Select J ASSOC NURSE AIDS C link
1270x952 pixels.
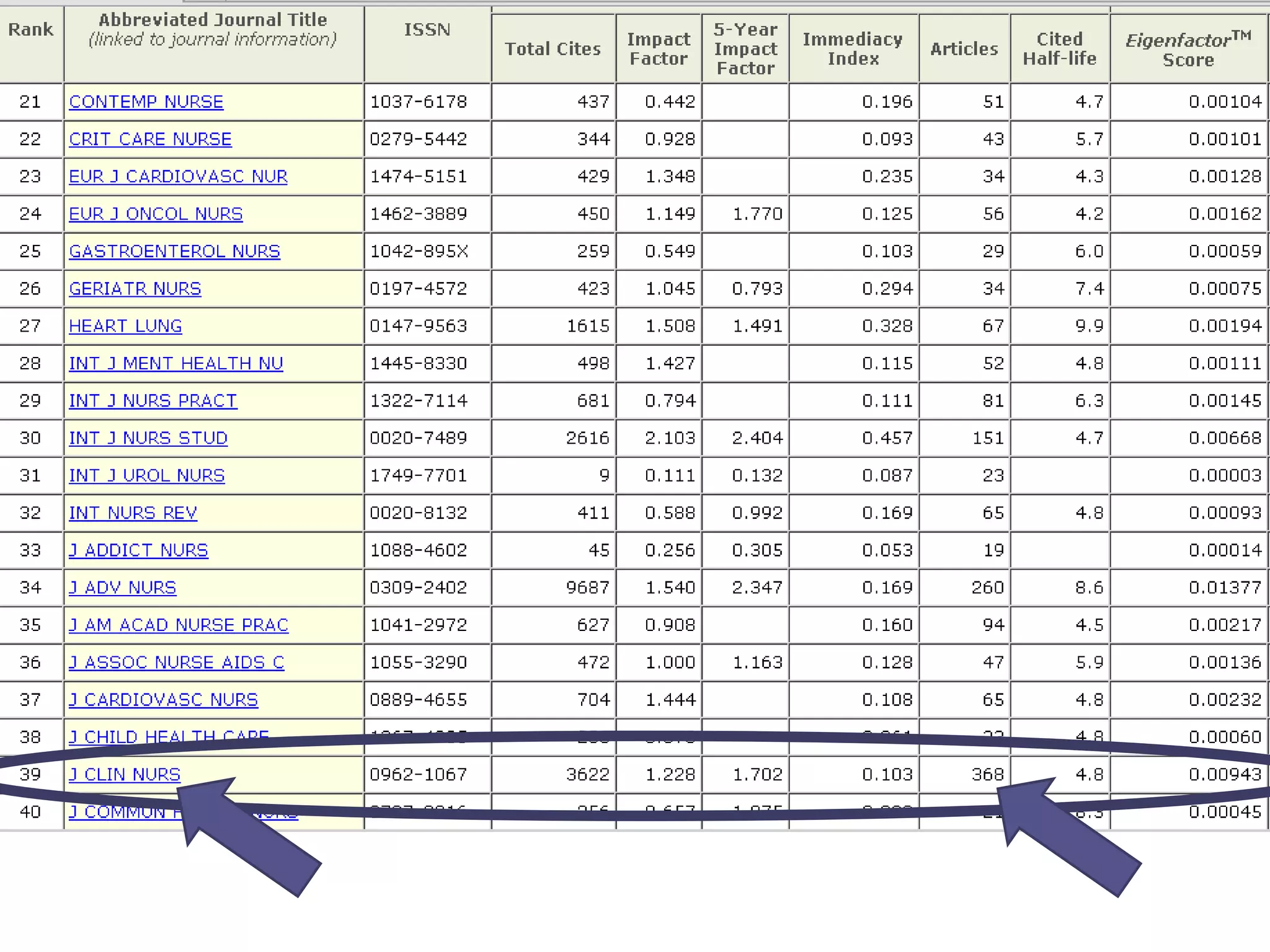click(176, 663)
